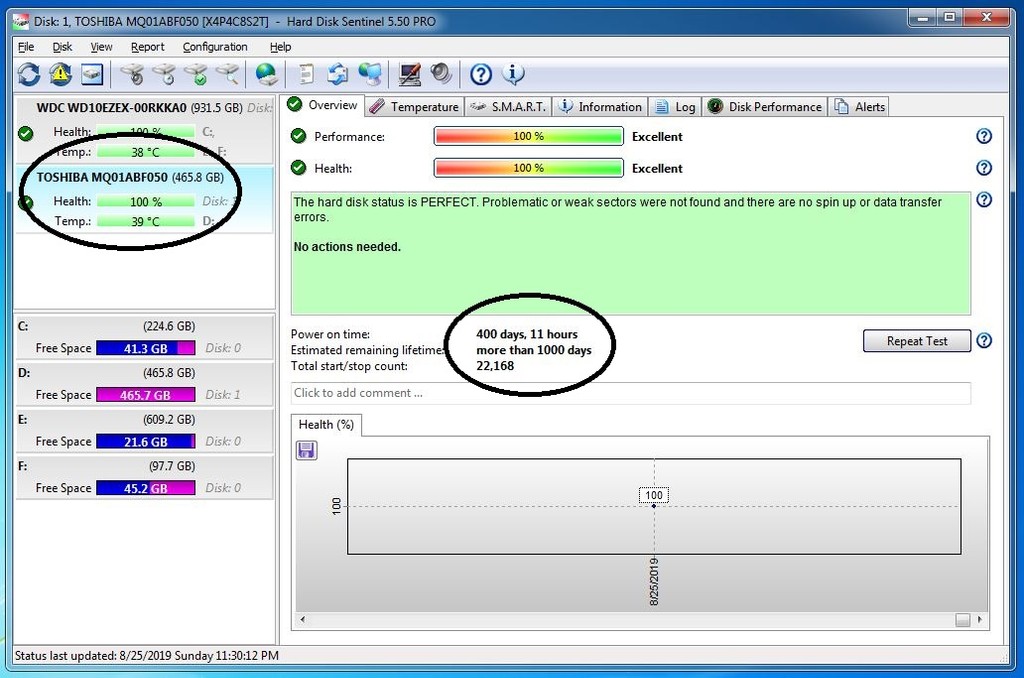
Task: Click the TOSHIBA Temp 39 °C bar
Action: (x=146, y=221)
